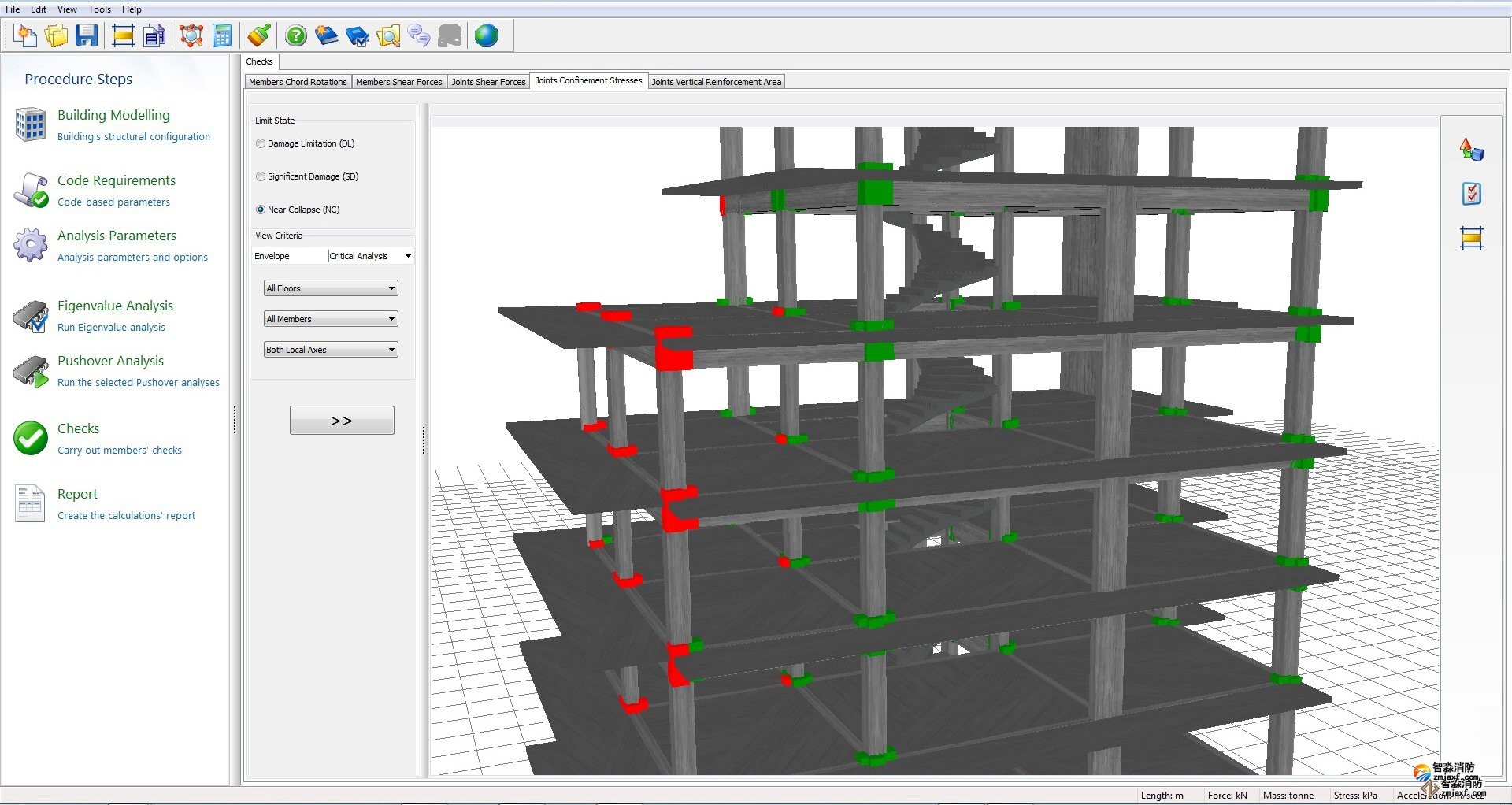Click the 3D shapes icon in right panel
1512x805 pixels.
pyautogui.click(x=1471, y=150)
